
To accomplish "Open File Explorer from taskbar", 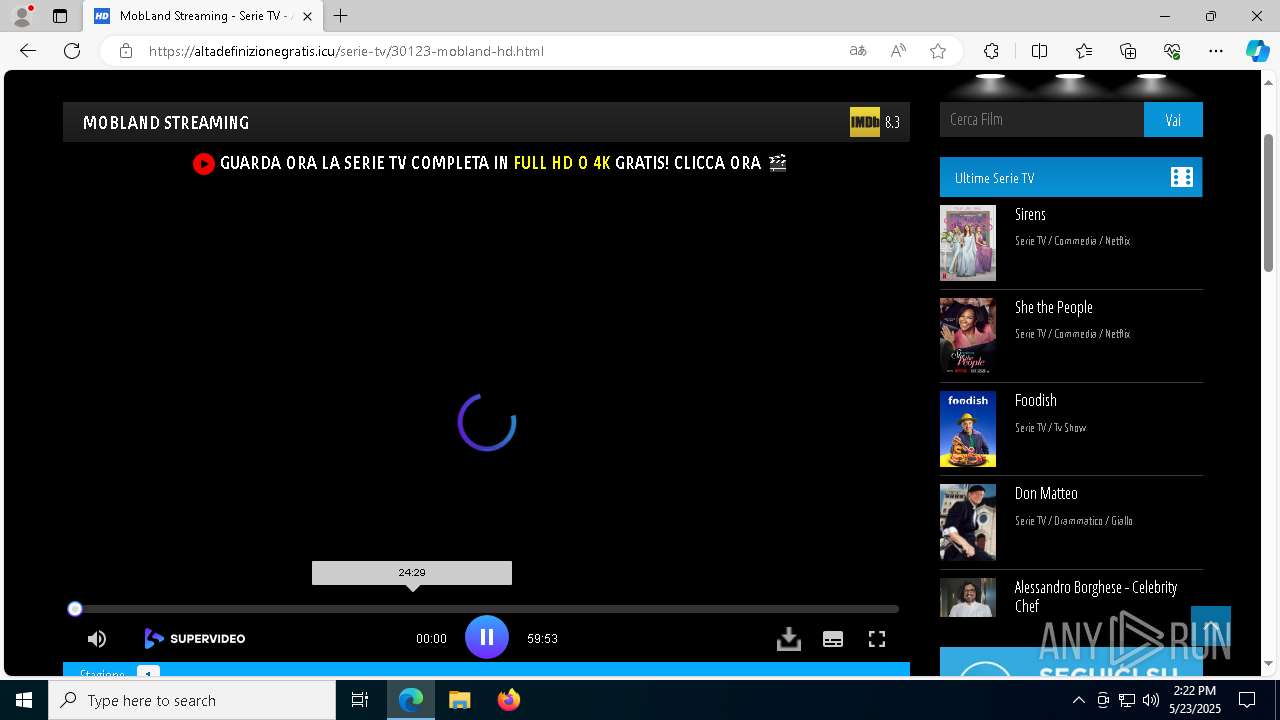I will click(x=459, y=700).
